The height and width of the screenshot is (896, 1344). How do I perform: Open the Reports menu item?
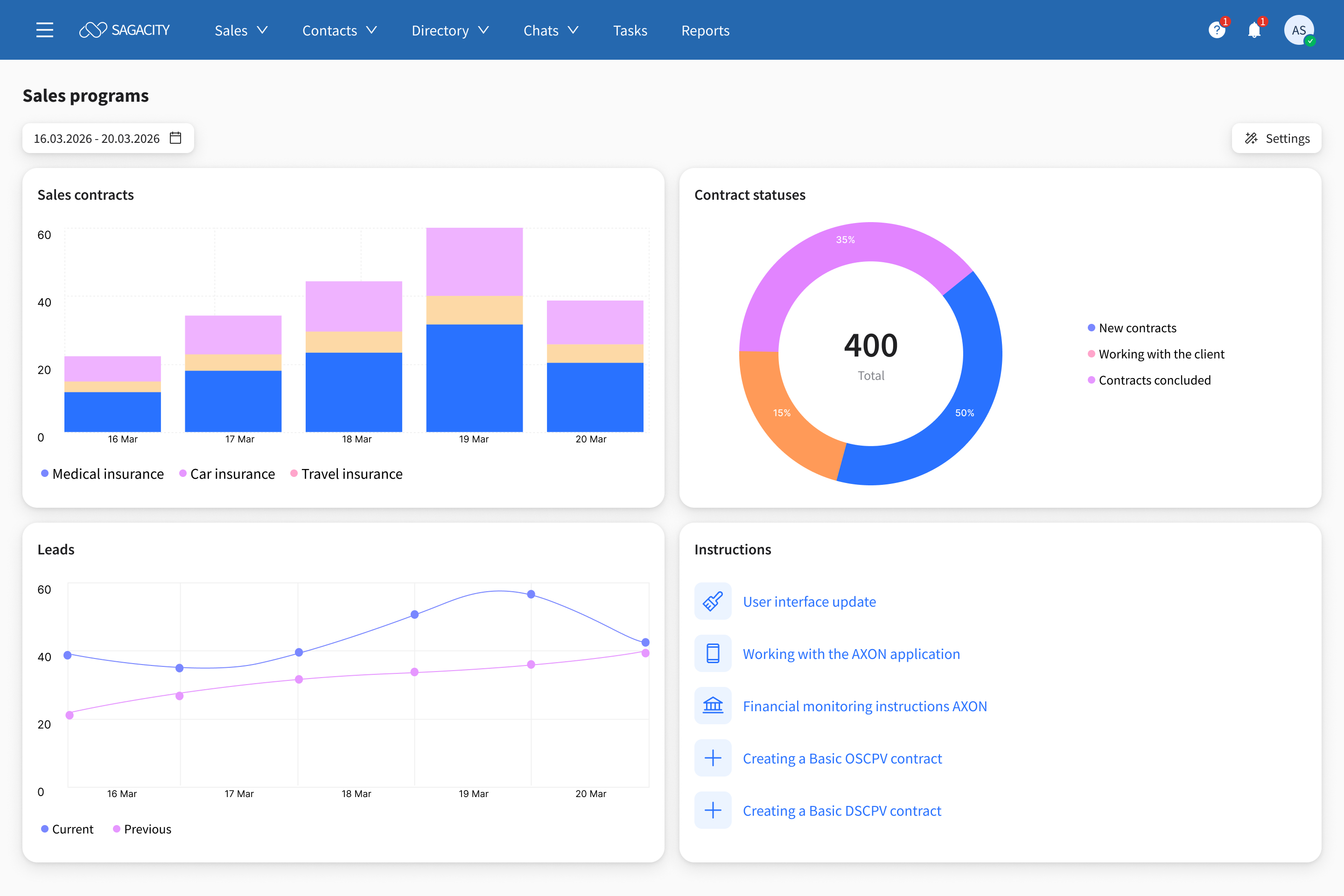pos(705,30)
